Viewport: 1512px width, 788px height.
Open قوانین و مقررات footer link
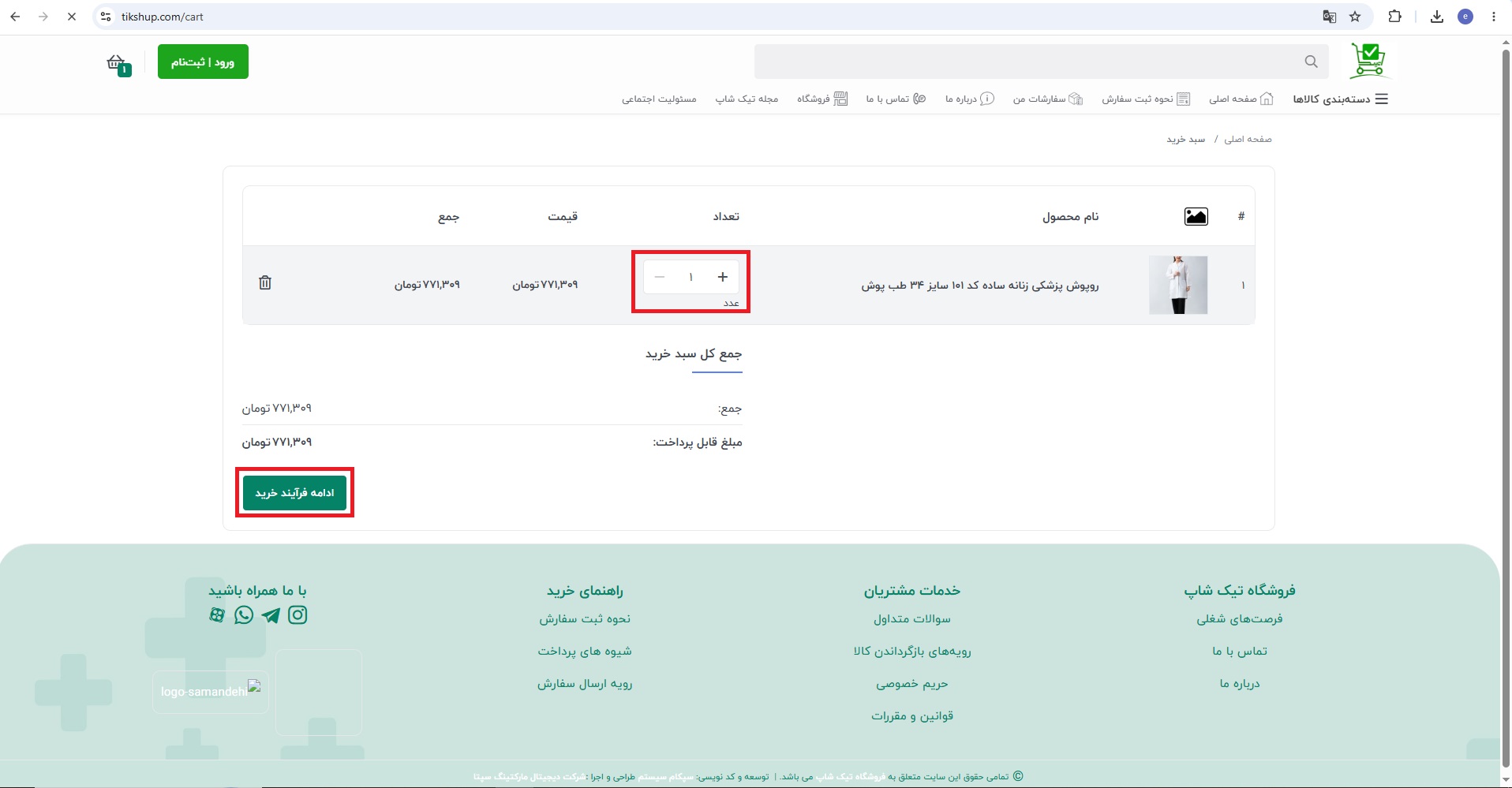[x=912, y=716]
